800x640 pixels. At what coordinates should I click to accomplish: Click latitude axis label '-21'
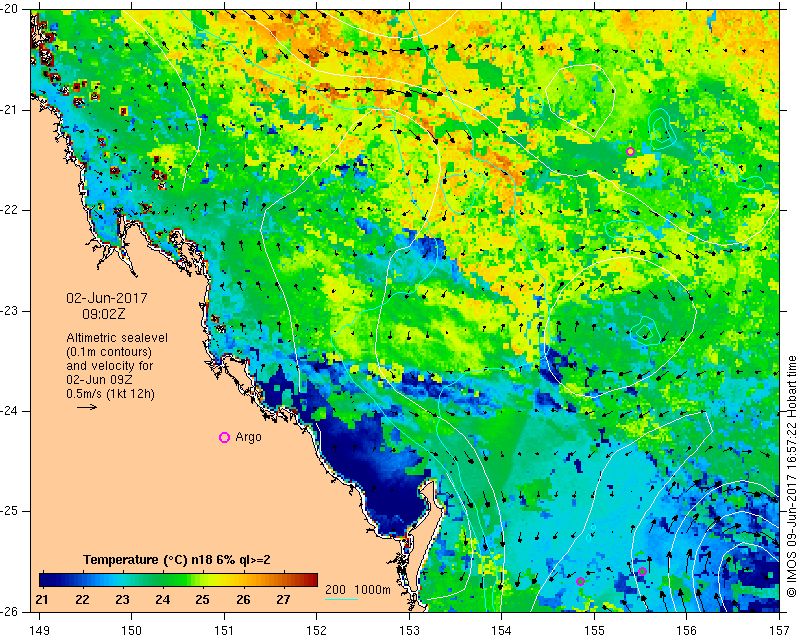click(9, 110)
